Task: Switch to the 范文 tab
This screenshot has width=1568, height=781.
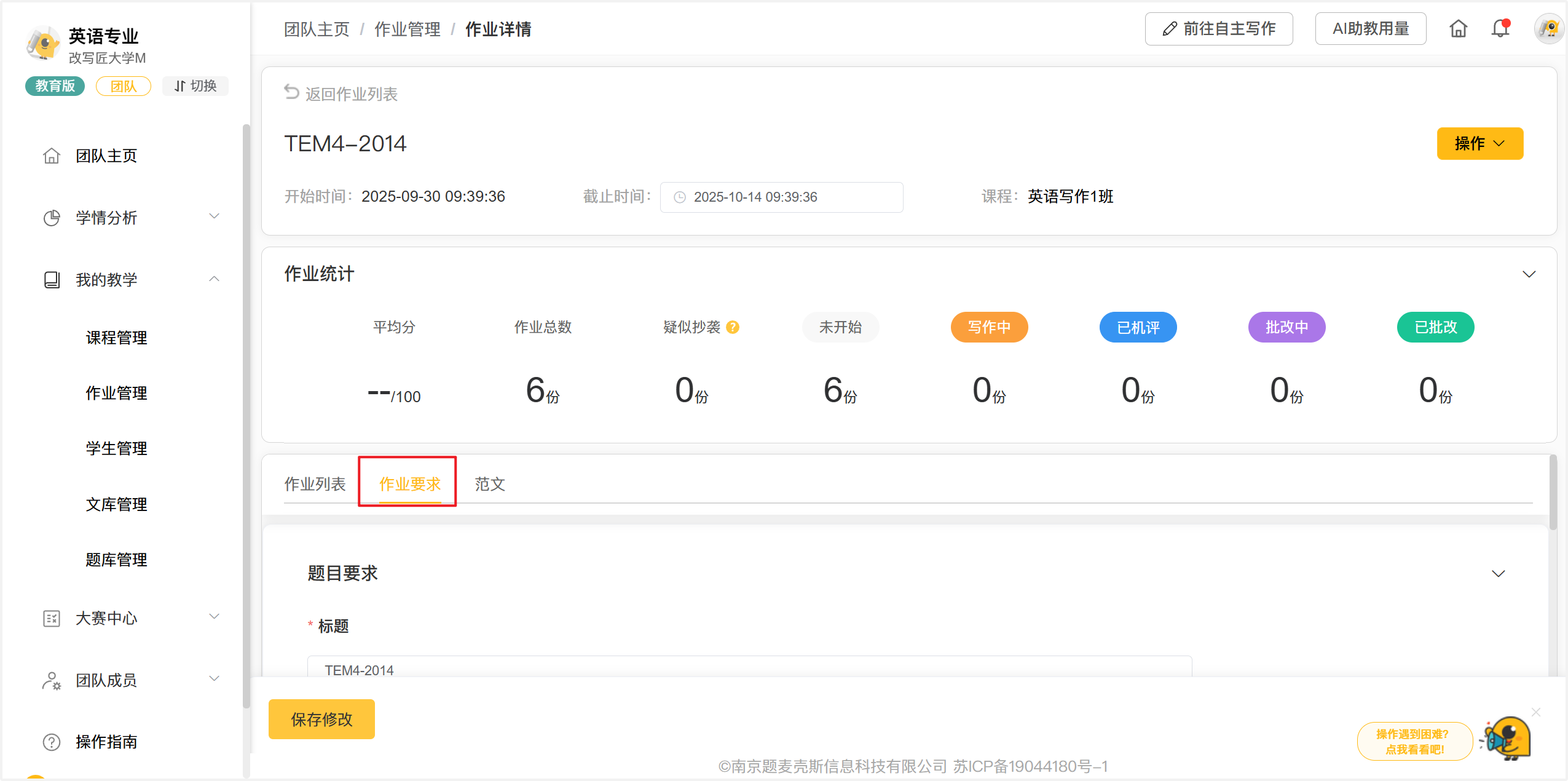Action: click(x=490, y=484)
